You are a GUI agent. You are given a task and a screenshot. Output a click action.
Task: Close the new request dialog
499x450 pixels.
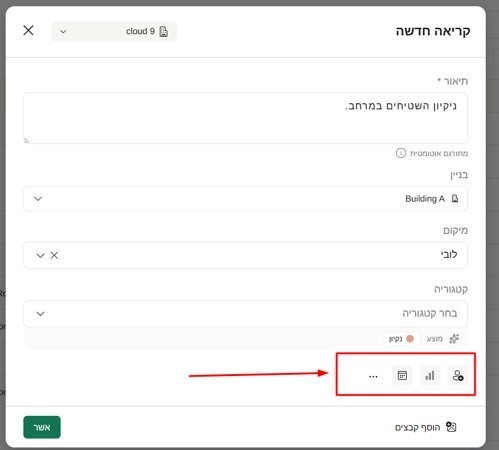28,30
